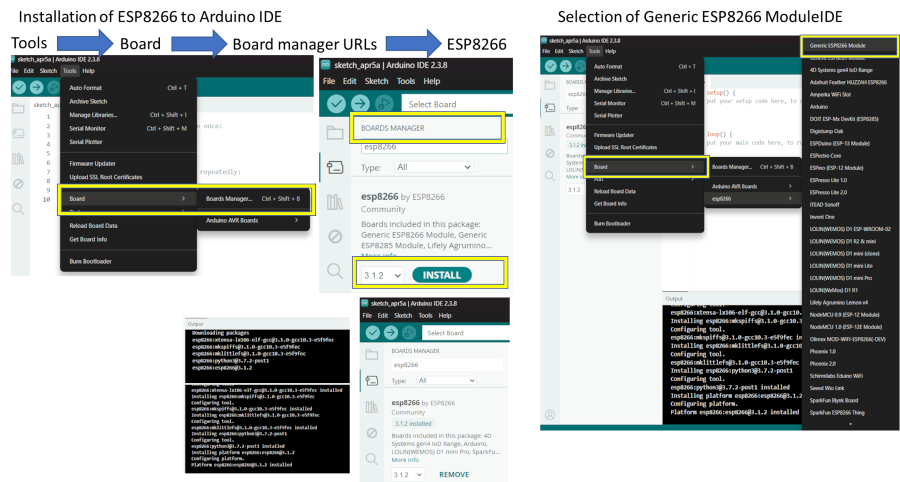The height and width of the screenshot is (482, 900).
Task: Open File menu in Selection screenshot menu bar
Action: [546, 51]
